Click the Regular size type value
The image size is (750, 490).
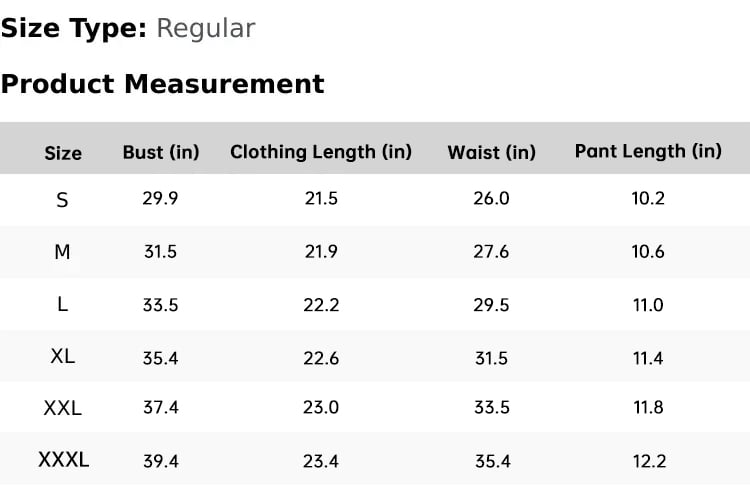point(205,29)
